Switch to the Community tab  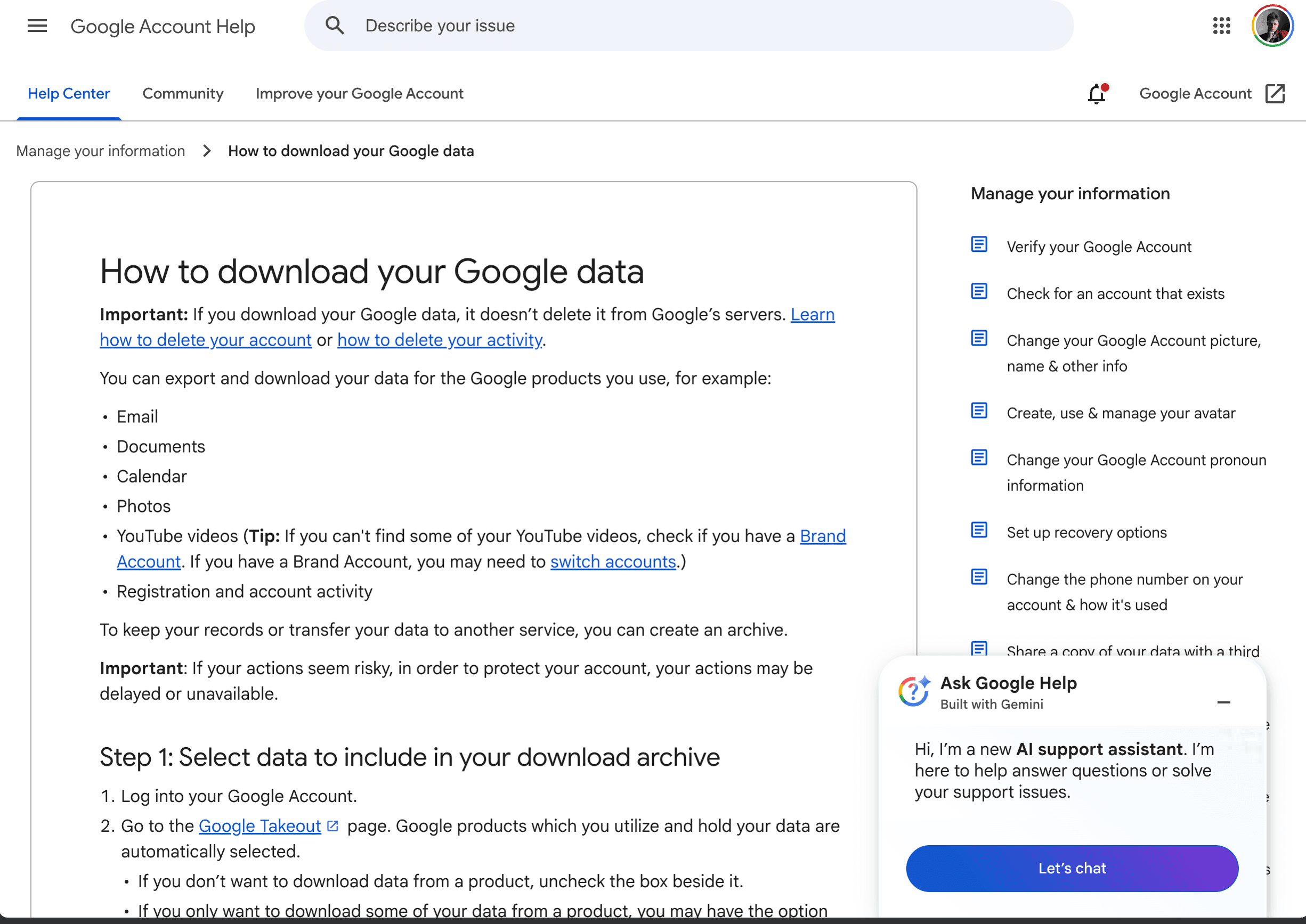[x=183, y=93]
